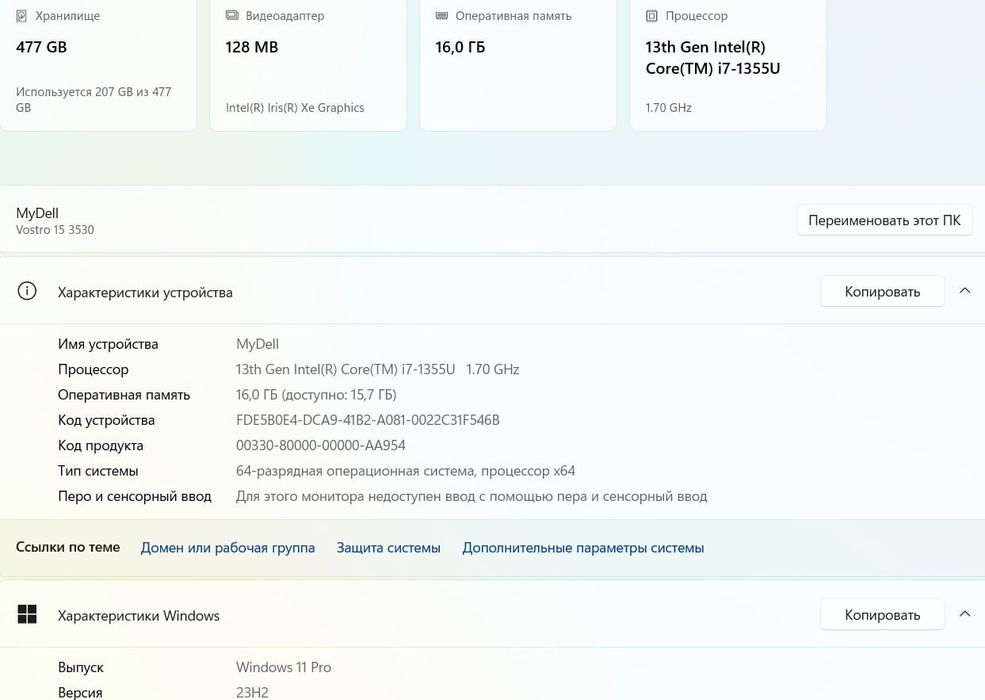Image resolution: width=985 pixels, height=700 pixels.
Task: Click the Выпуск label
Action: tap(80, 667)
